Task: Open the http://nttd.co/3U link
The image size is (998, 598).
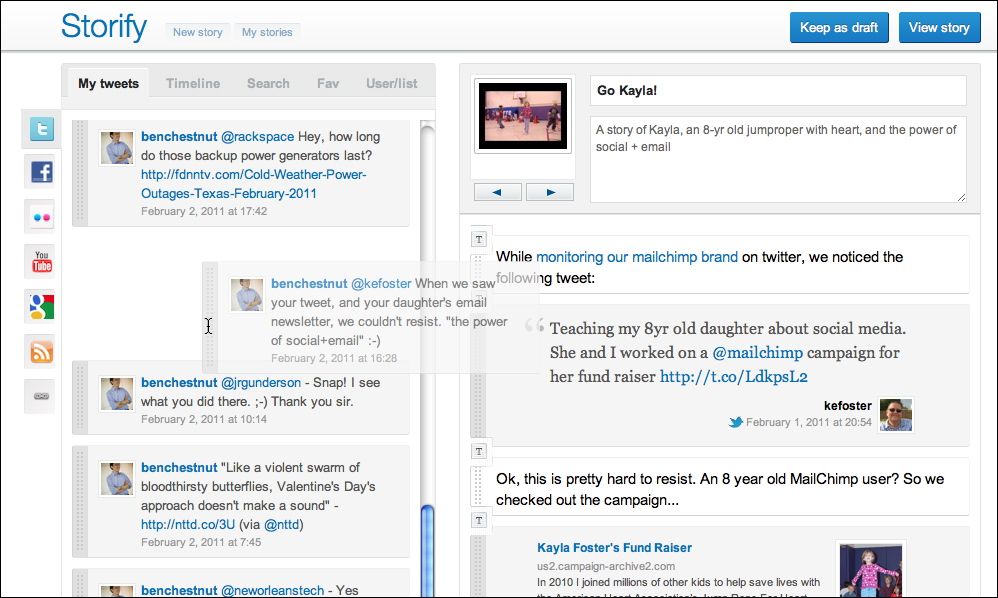Action: [188, 524]
